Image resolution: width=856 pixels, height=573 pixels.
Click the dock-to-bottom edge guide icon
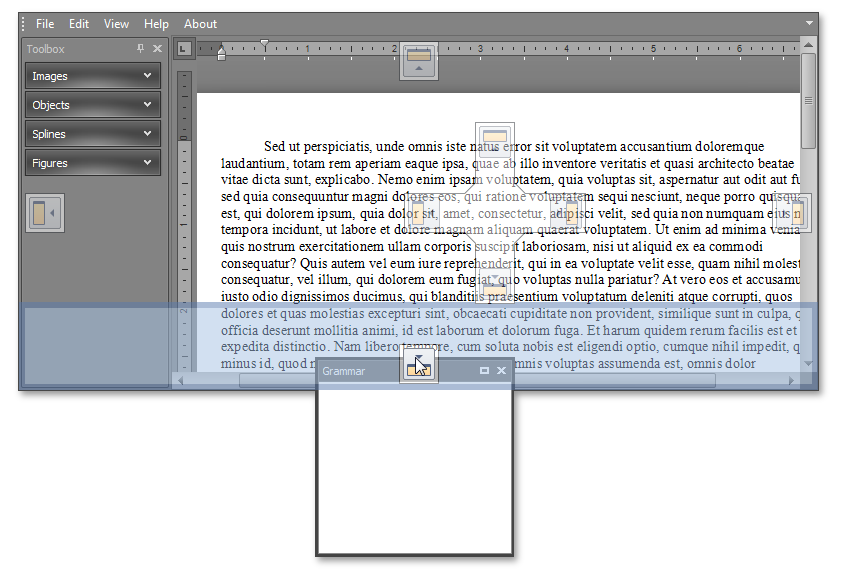419,366
